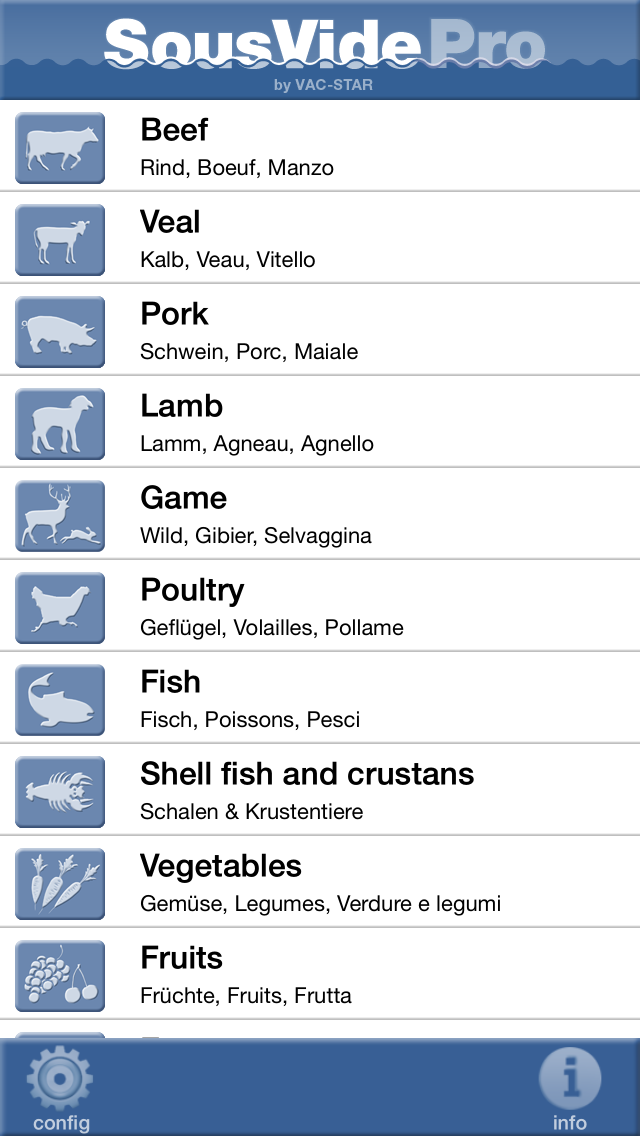Viewport: 640px width, 1136px height.
Task: Tap the cow icon for Beef
Action: 60,148
